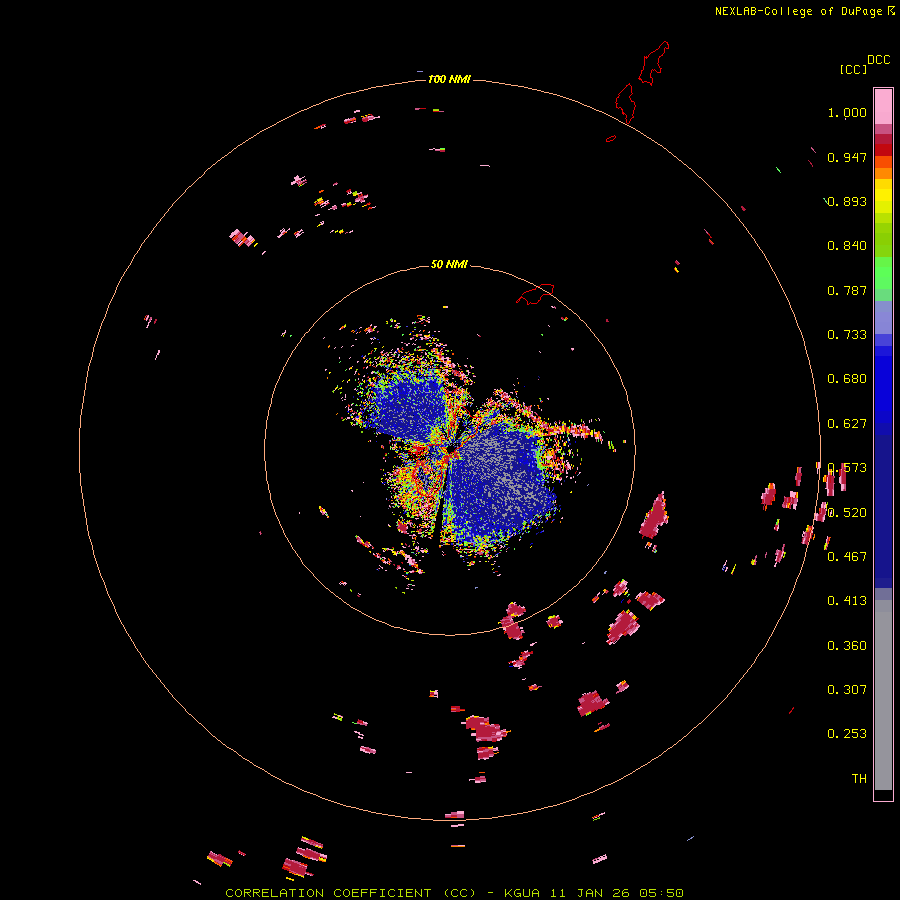This screenshot has height=900, width=900.
Task: Click the TH threshold legend label
Action: (859, 779)
